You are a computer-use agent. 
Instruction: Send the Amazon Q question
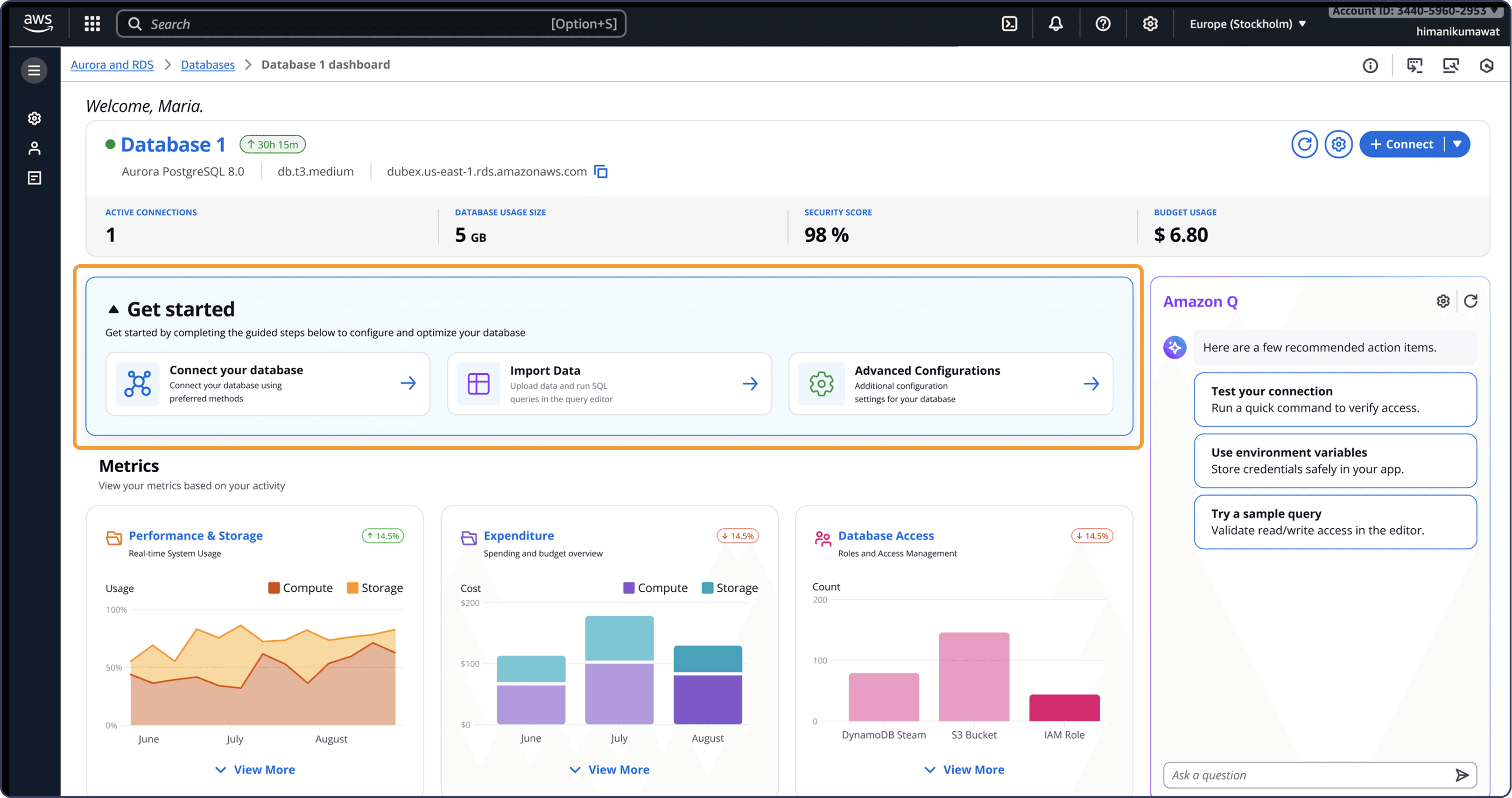click(1462, 775)
